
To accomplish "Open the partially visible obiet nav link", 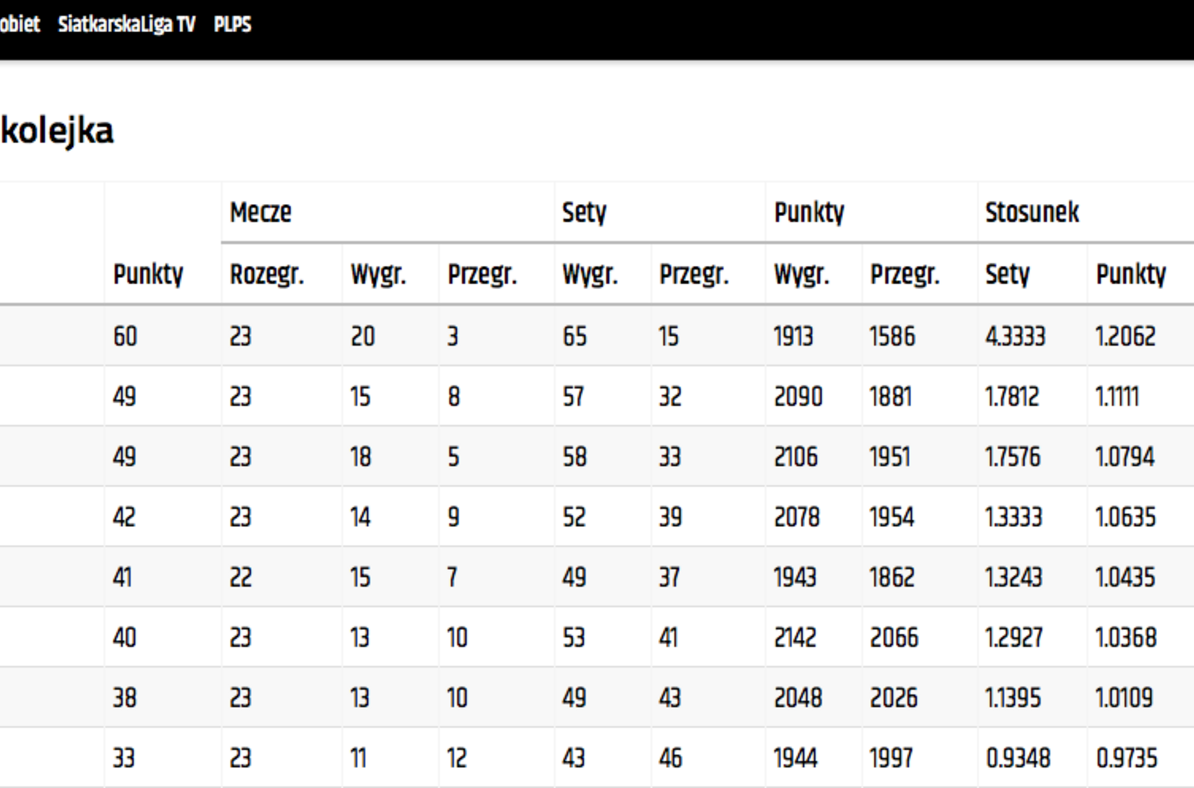I will click(x=20, y=24).
